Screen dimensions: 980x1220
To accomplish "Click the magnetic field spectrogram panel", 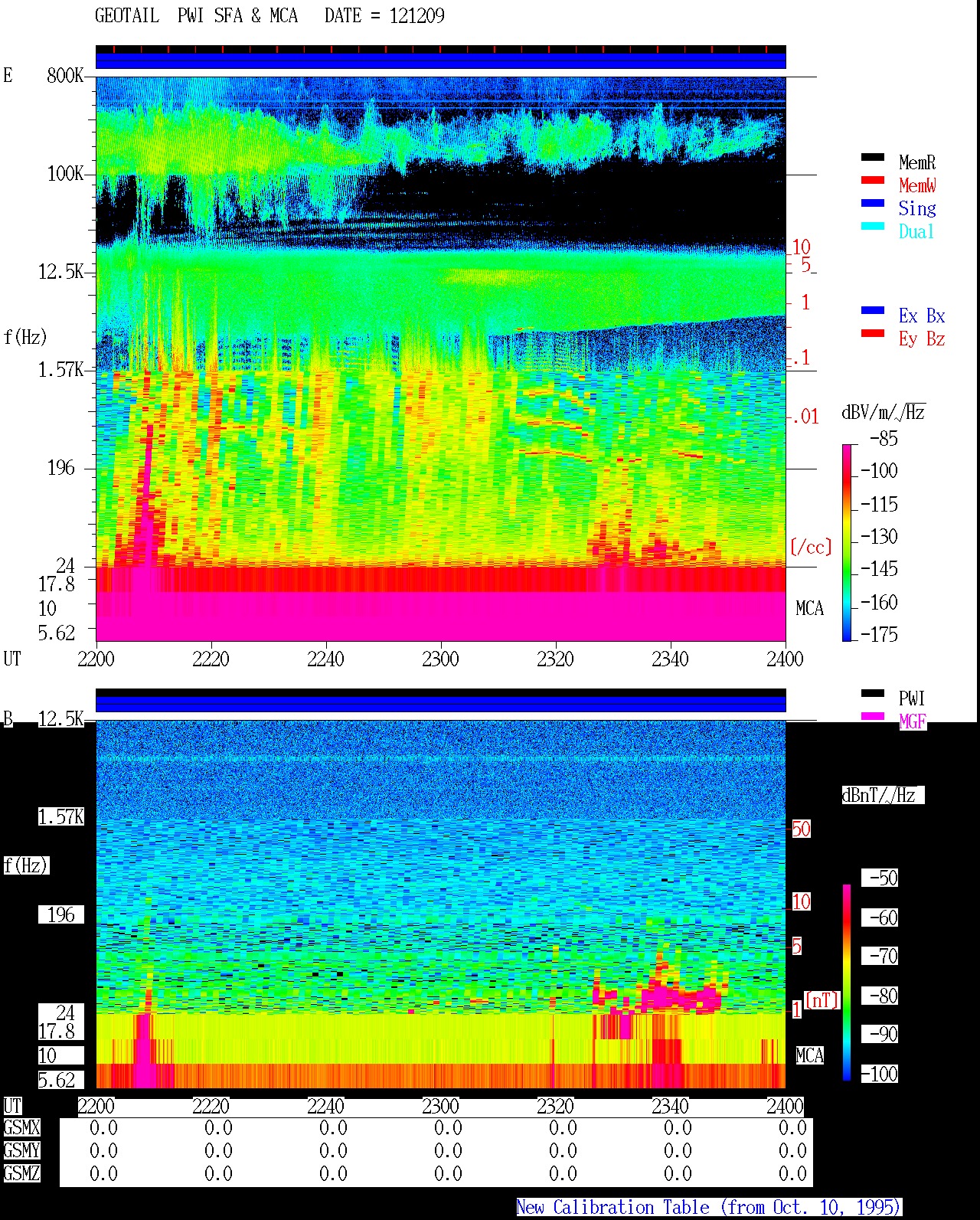I will (441, 904).
